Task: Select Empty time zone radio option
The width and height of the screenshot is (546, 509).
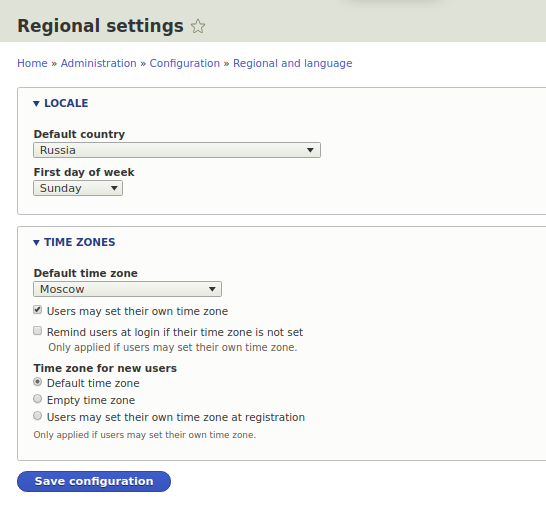Action: (x=38, y=399)
